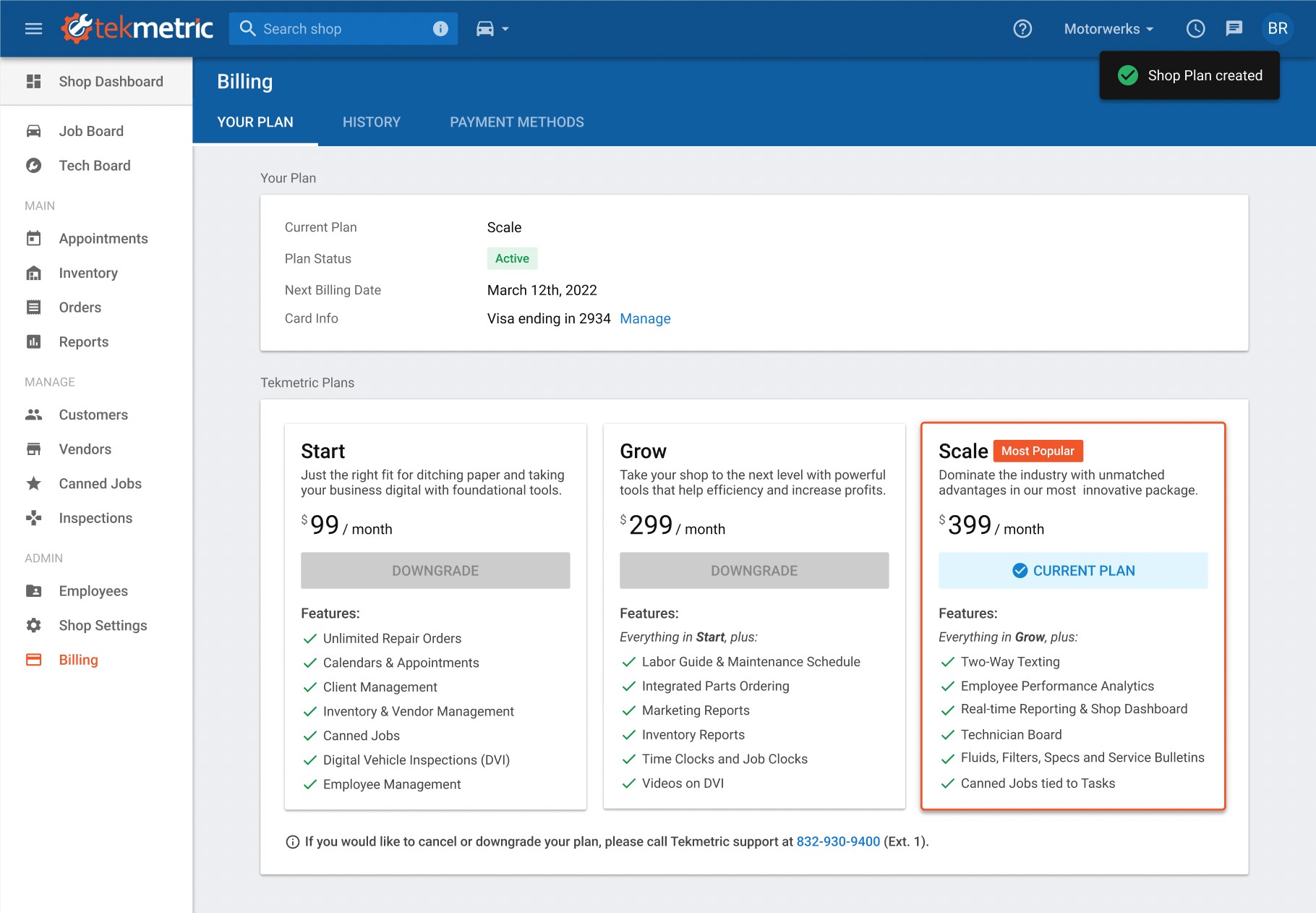Focus the Search shop input field
Screen dimensions: 1316x913
pyautogui.click(x=343, y=29)
